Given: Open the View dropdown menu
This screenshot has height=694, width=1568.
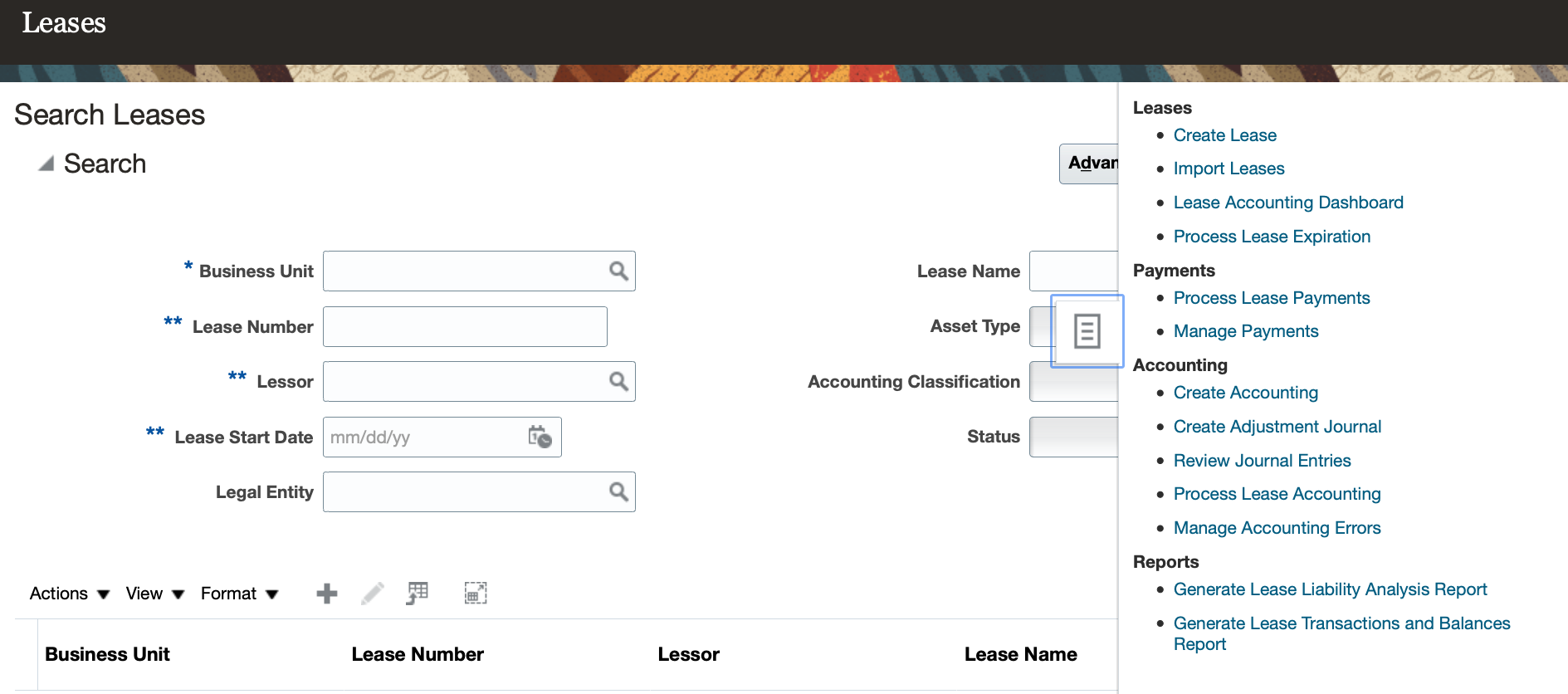Looking at the screenshot, I should tap(154, 594).
